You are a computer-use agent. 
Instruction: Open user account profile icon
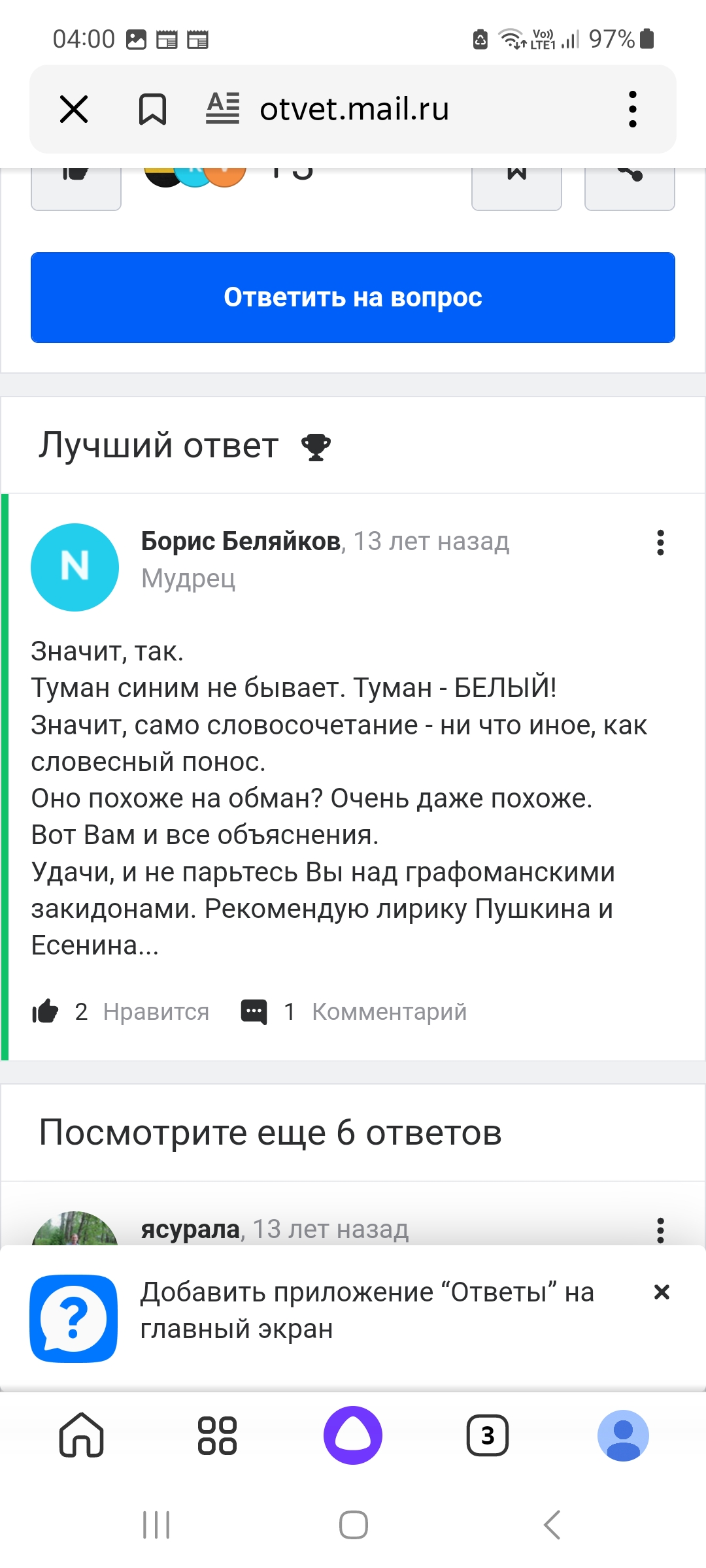(623, 1435)
